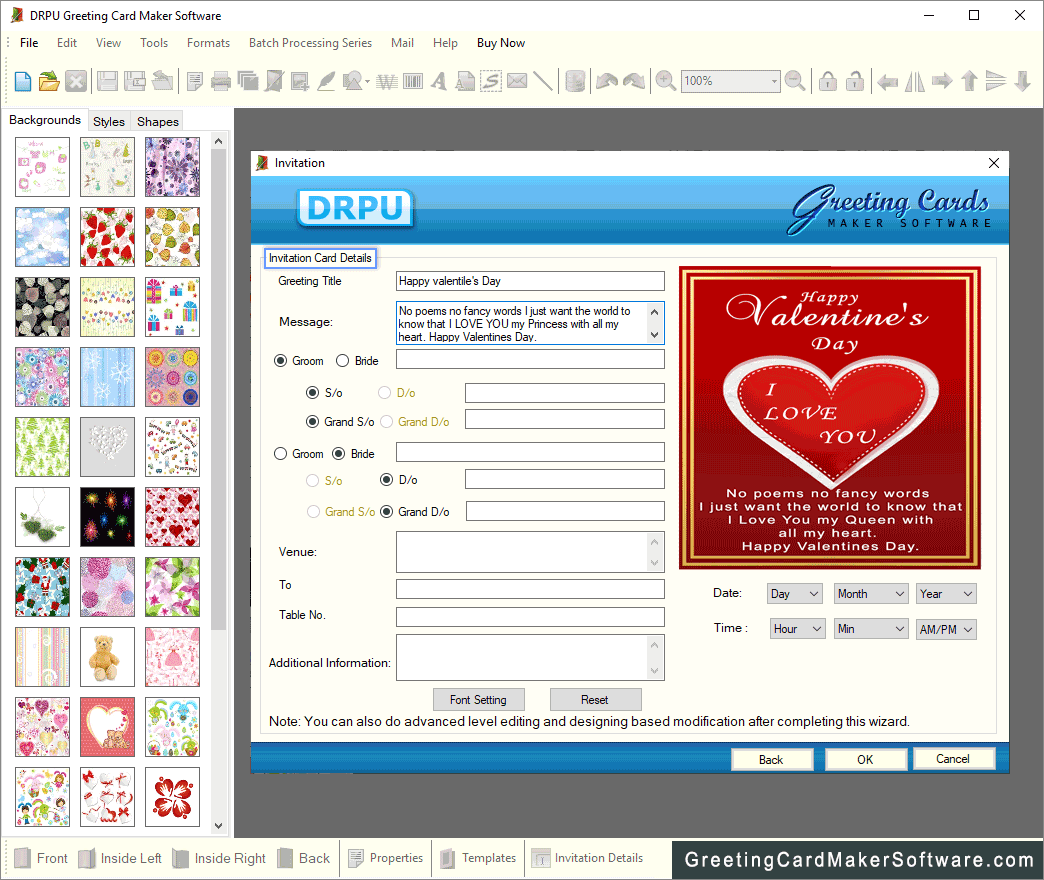
Task: Open the Year date dropdown
Action: click(946, 594)
